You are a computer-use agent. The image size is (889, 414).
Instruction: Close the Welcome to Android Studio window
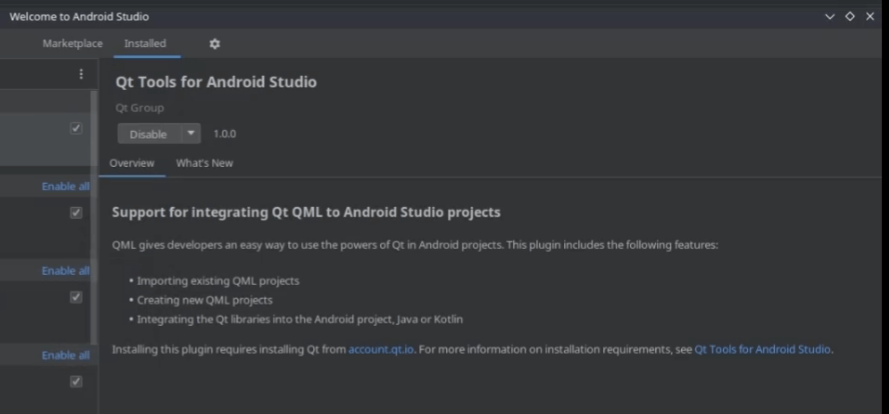point(870,16)
